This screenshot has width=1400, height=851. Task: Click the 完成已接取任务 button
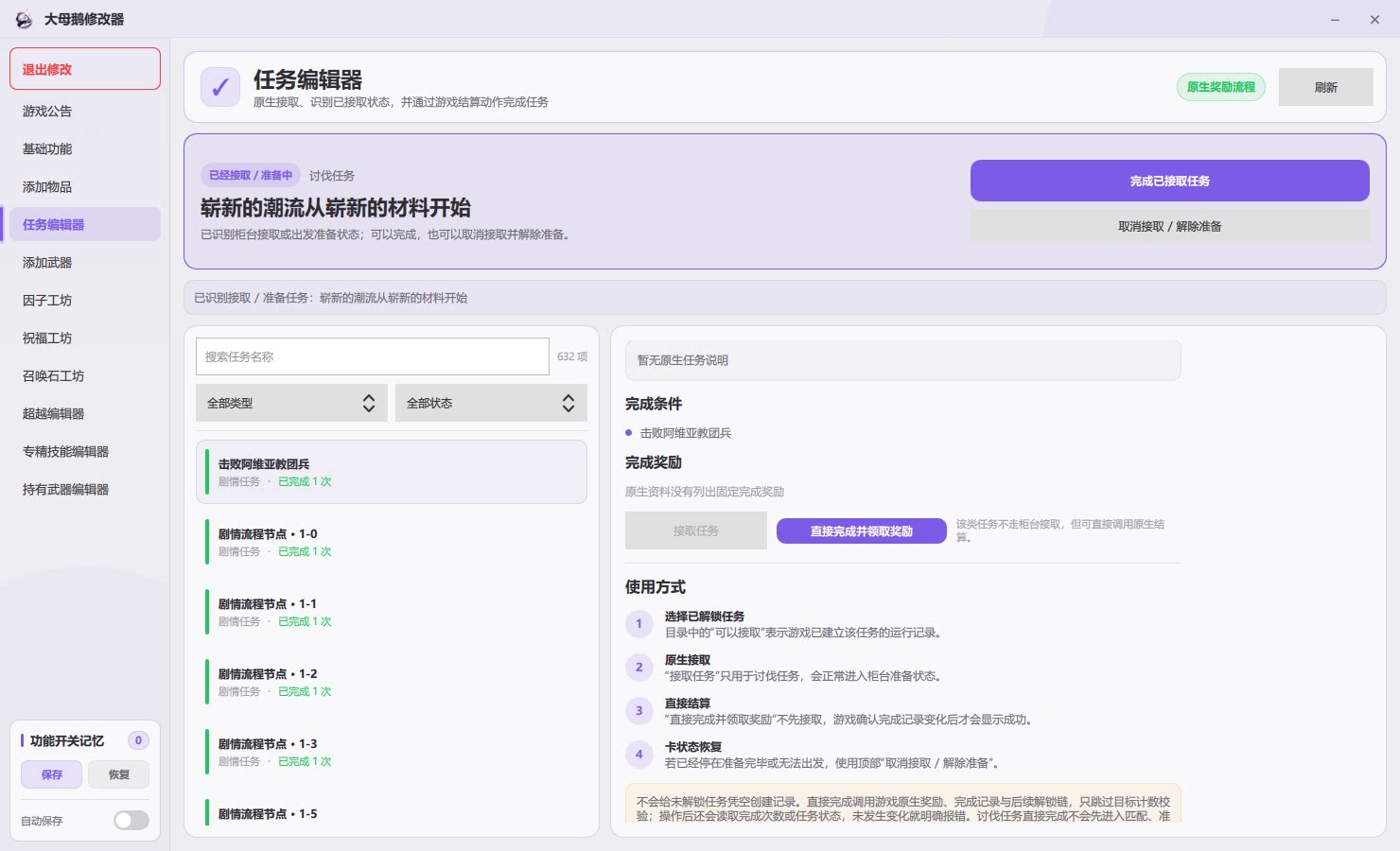tap(1169, 181)
